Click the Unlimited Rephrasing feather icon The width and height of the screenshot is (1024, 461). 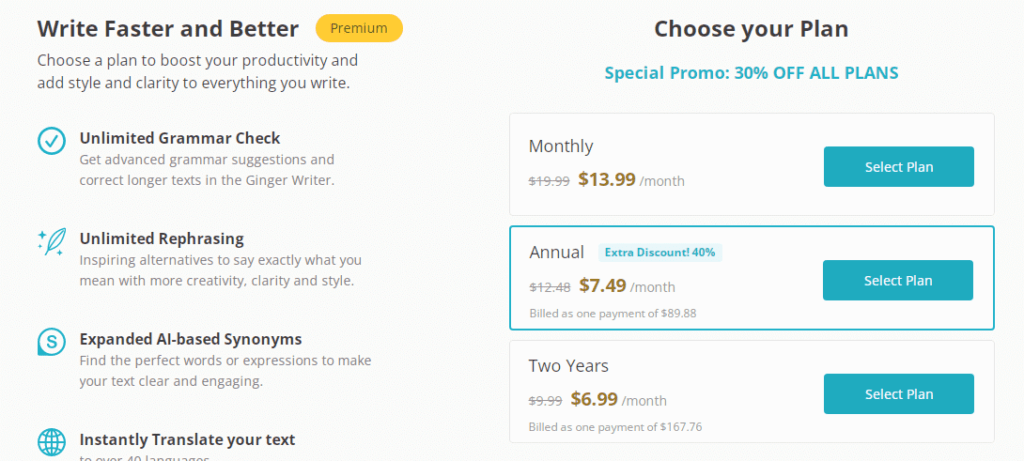pyautogui.click(x=51, y=242)
